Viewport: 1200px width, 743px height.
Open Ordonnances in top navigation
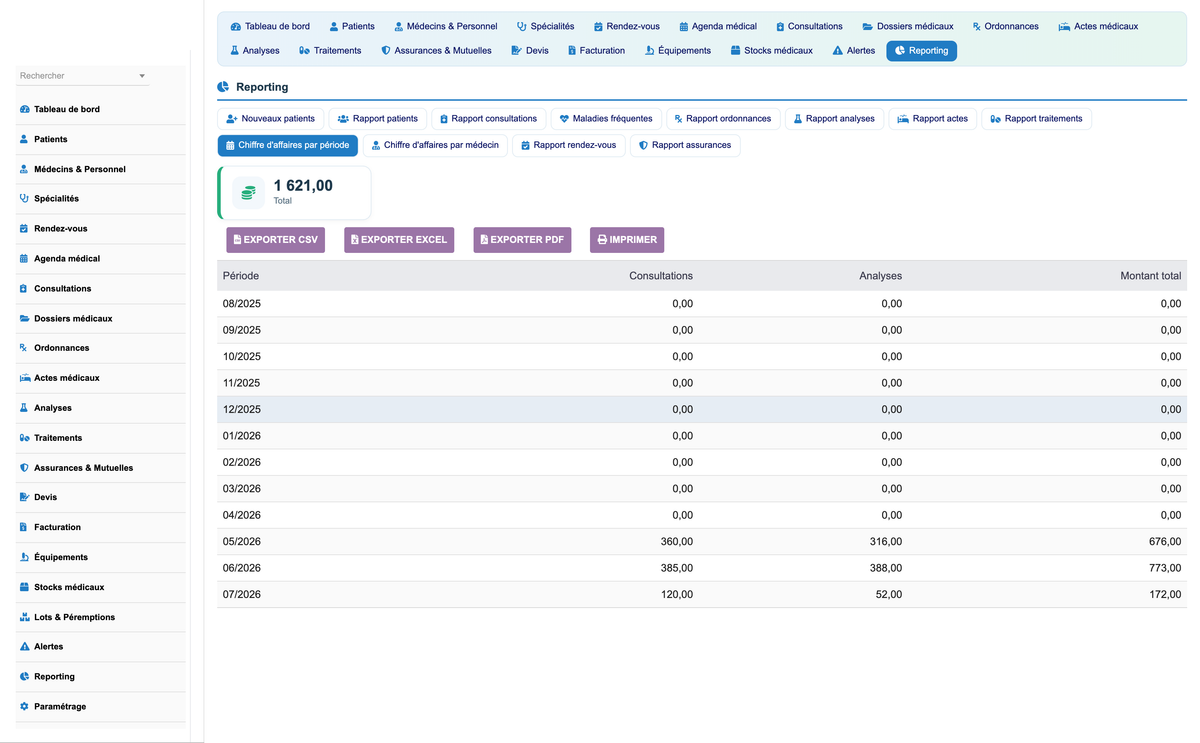[1006, 26]
